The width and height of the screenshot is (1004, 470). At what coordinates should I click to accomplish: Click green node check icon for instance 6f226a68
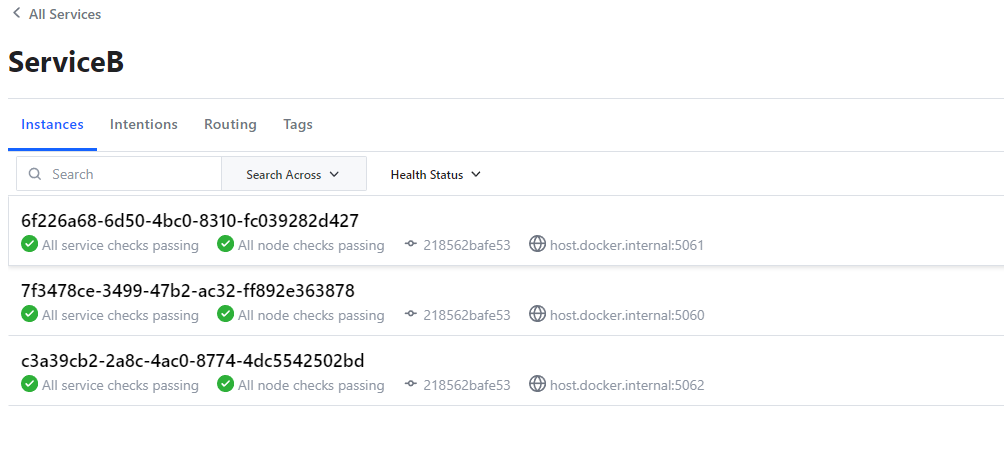point(226,245)
